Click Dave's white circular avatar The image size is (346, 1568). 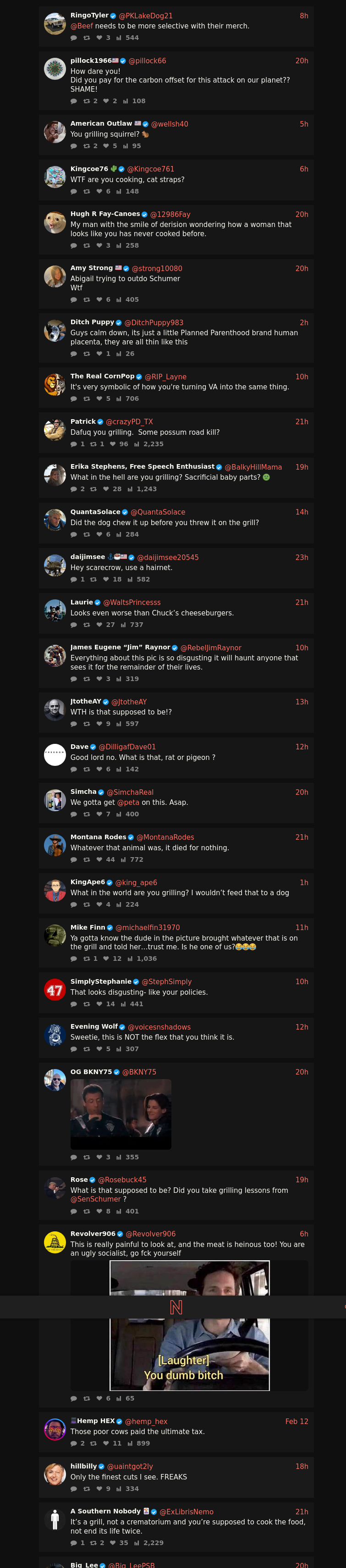[x=55, y=755]
